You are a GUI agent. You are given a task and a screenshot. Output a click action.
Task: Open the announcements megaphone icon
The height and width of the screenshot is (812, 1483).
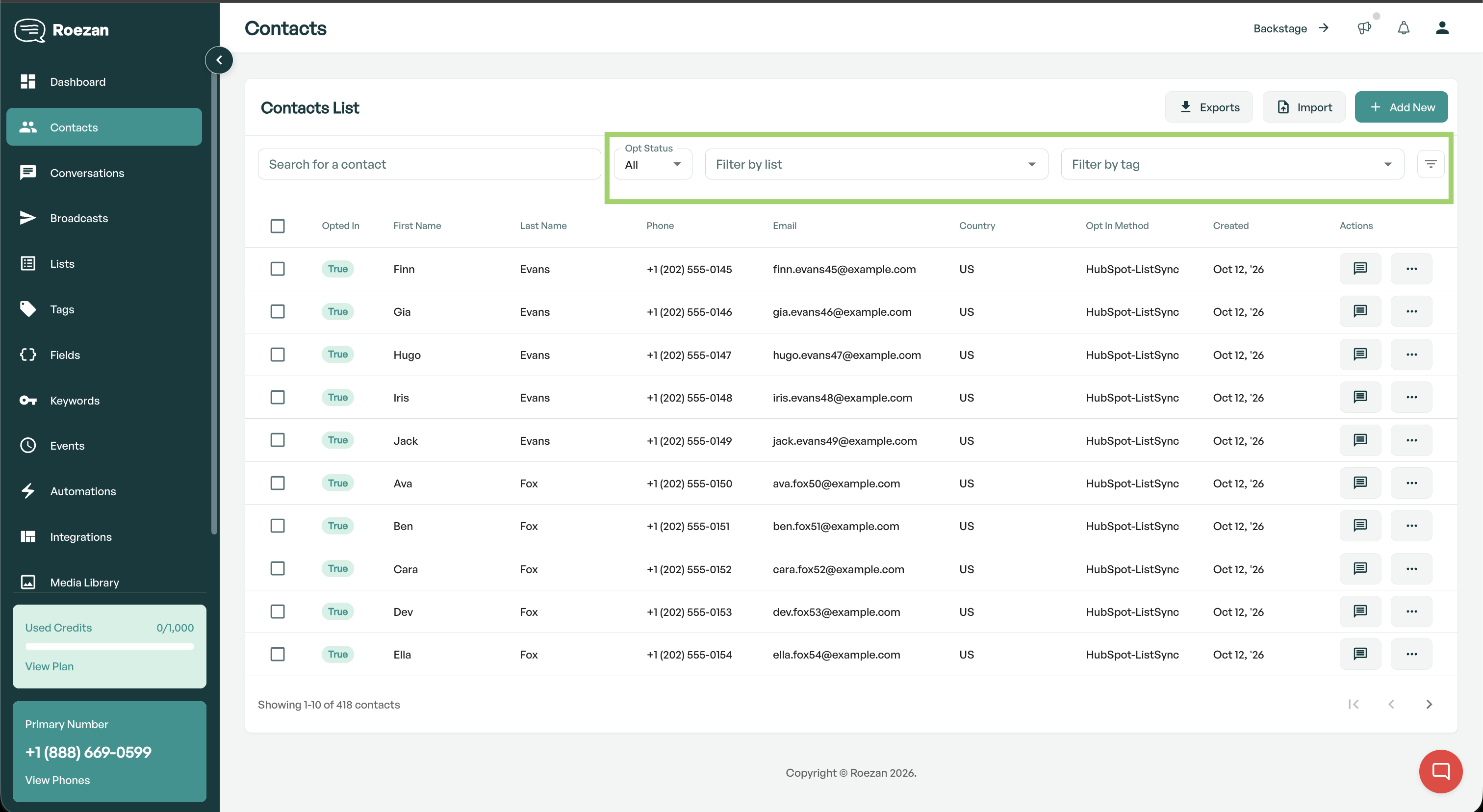point(1364,28)
